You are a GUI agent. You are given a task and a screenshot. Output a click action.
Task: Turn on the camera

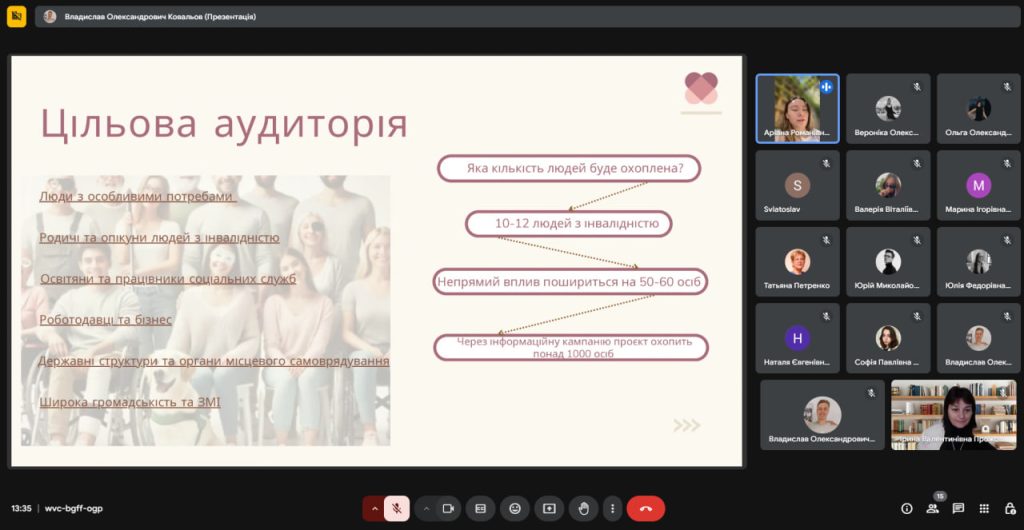pos(448,508)
